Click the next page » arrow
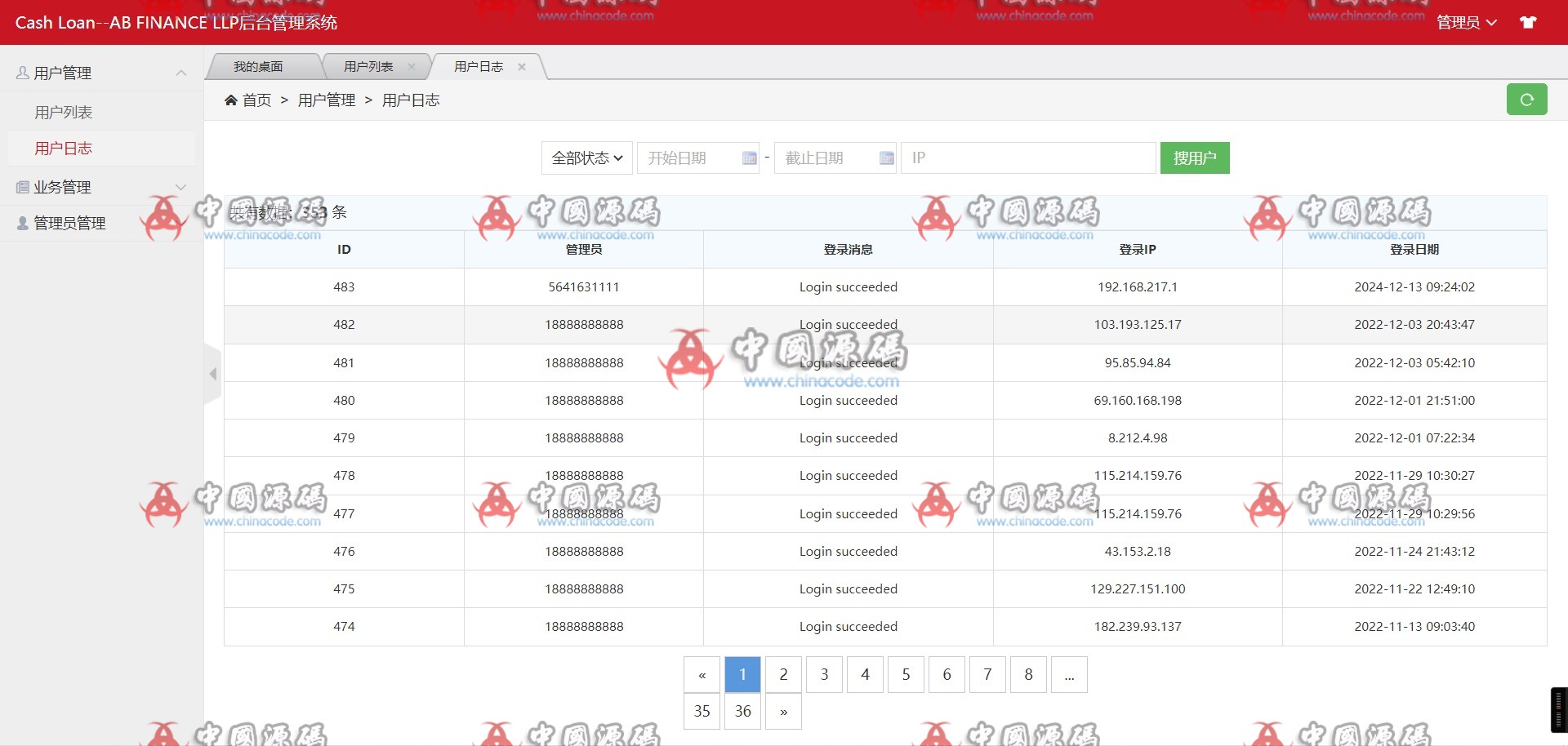This screenshot has width=1568, height=746. pos(783,712)
